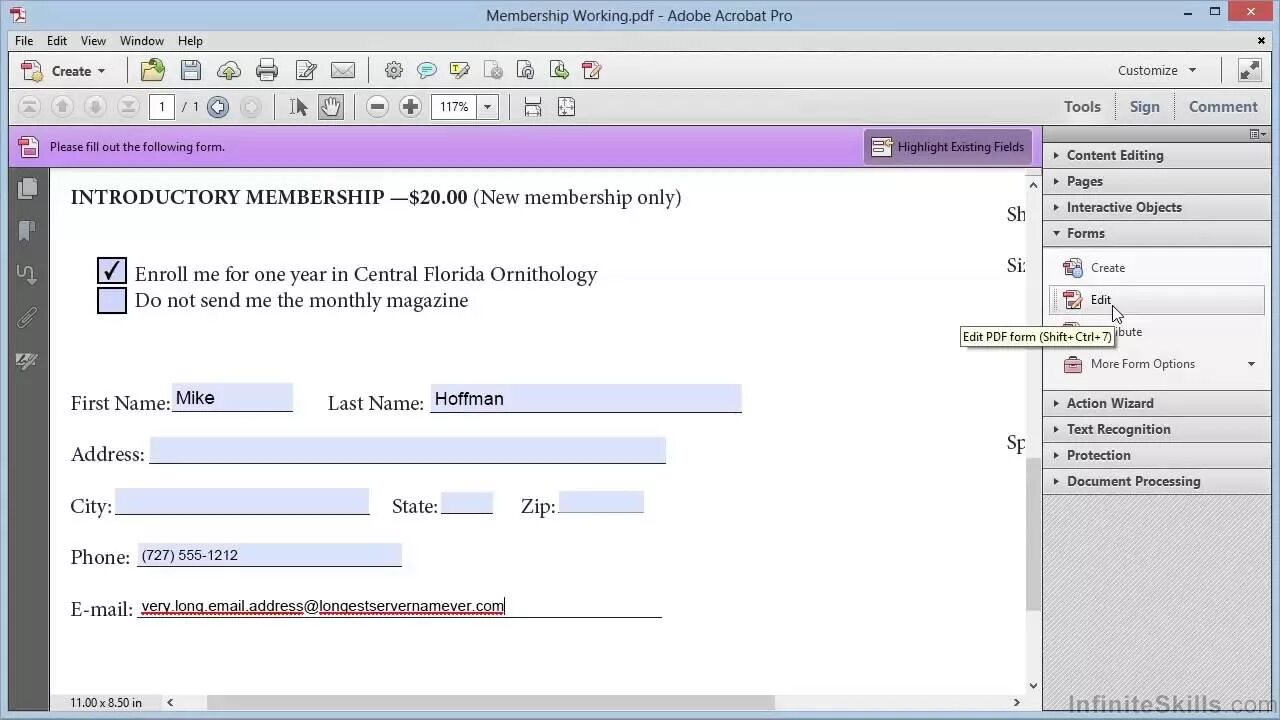Click the delete page icon

click(x=493, y=70)
